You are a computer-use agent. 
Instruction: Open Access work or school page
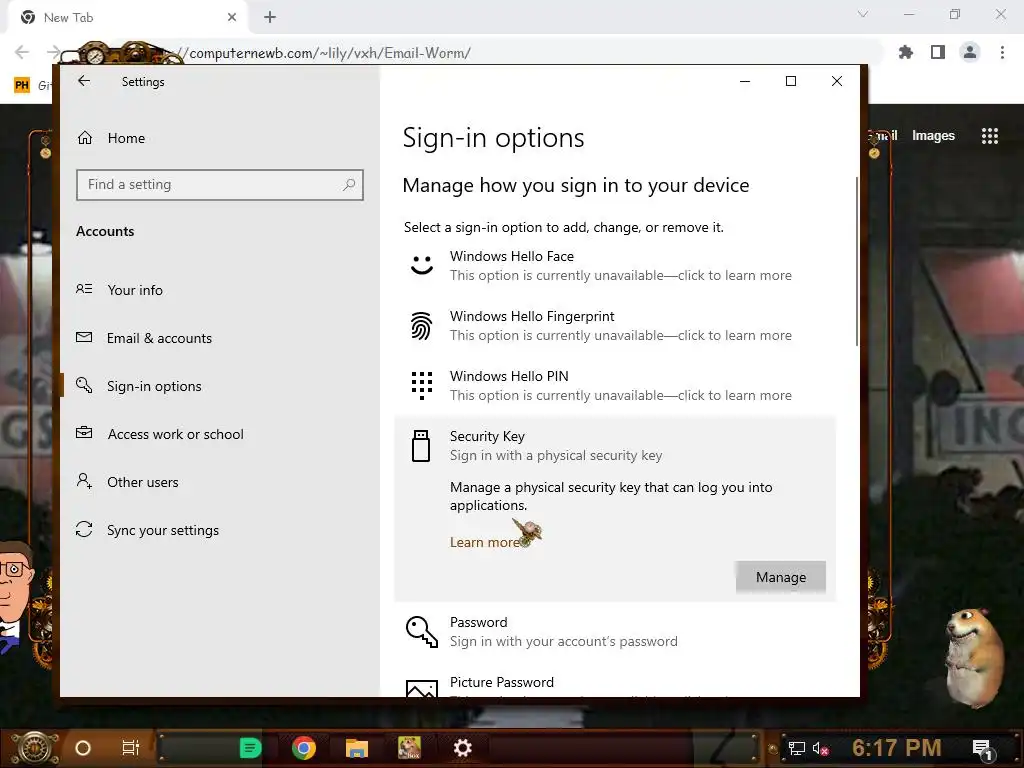point(175,434)
